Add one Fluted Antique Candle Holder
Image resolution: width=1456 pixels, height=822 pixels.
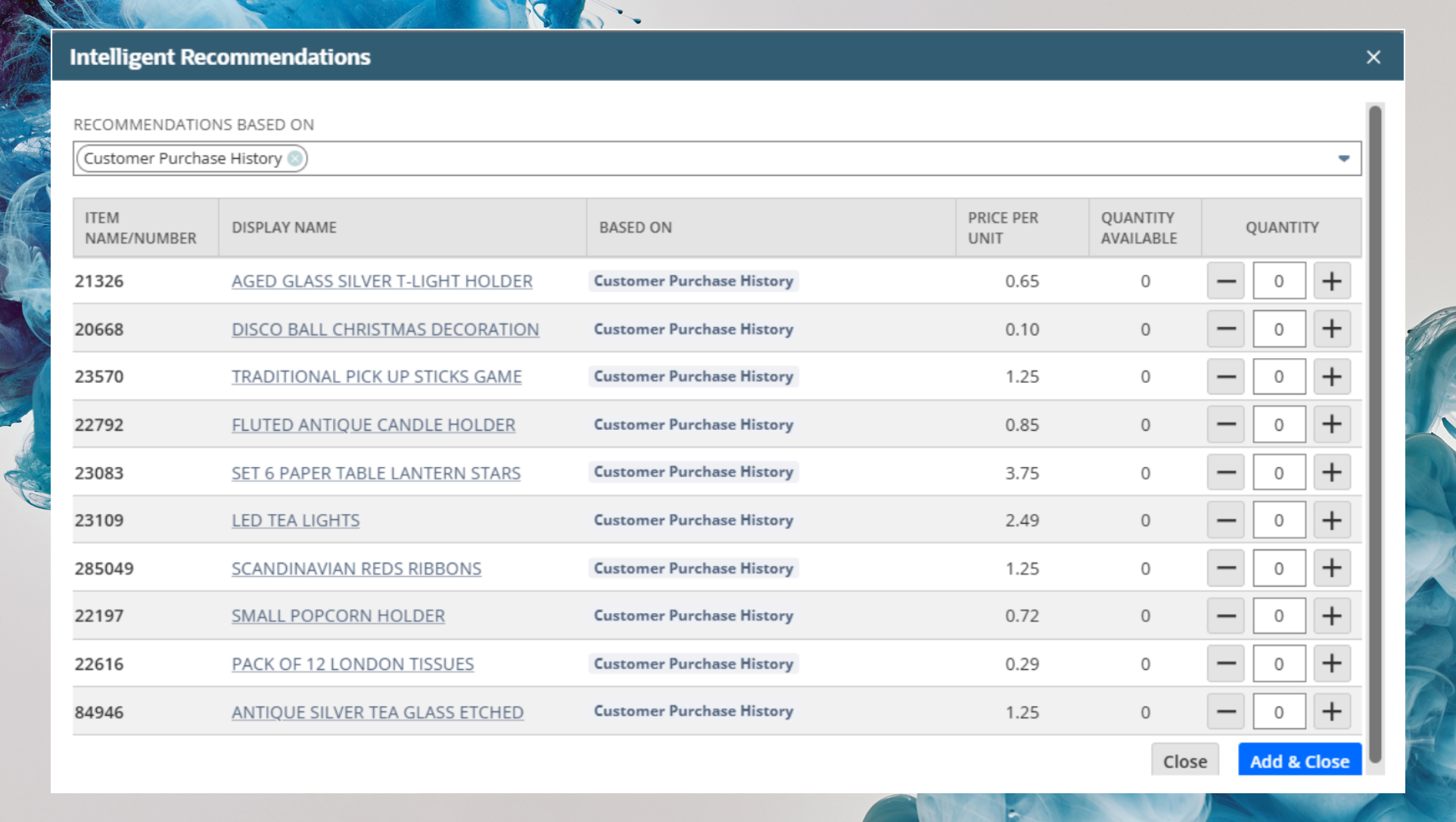pos(1332,425)
